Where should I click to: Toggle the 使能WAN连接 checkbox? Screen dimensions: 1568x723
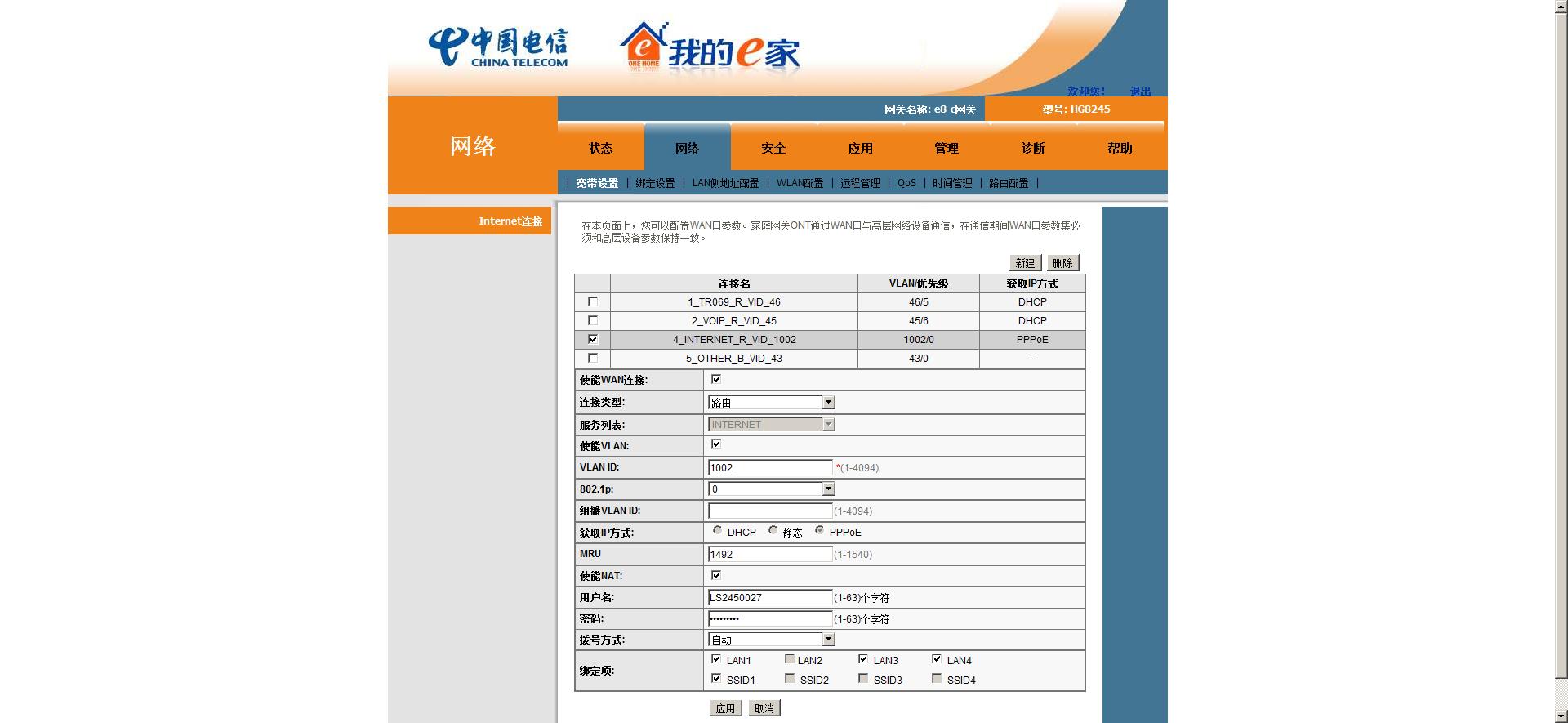716,379
